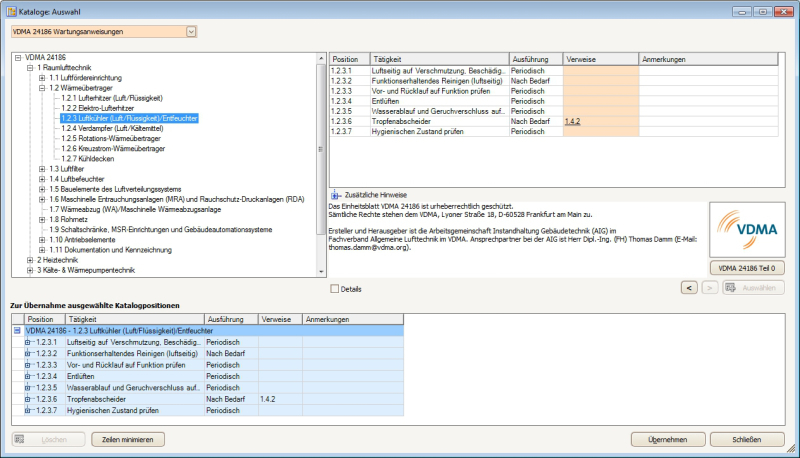
Task: Expand 3 Kälte- & Wärmepumpentechnik node
Action: click(30, 270)
